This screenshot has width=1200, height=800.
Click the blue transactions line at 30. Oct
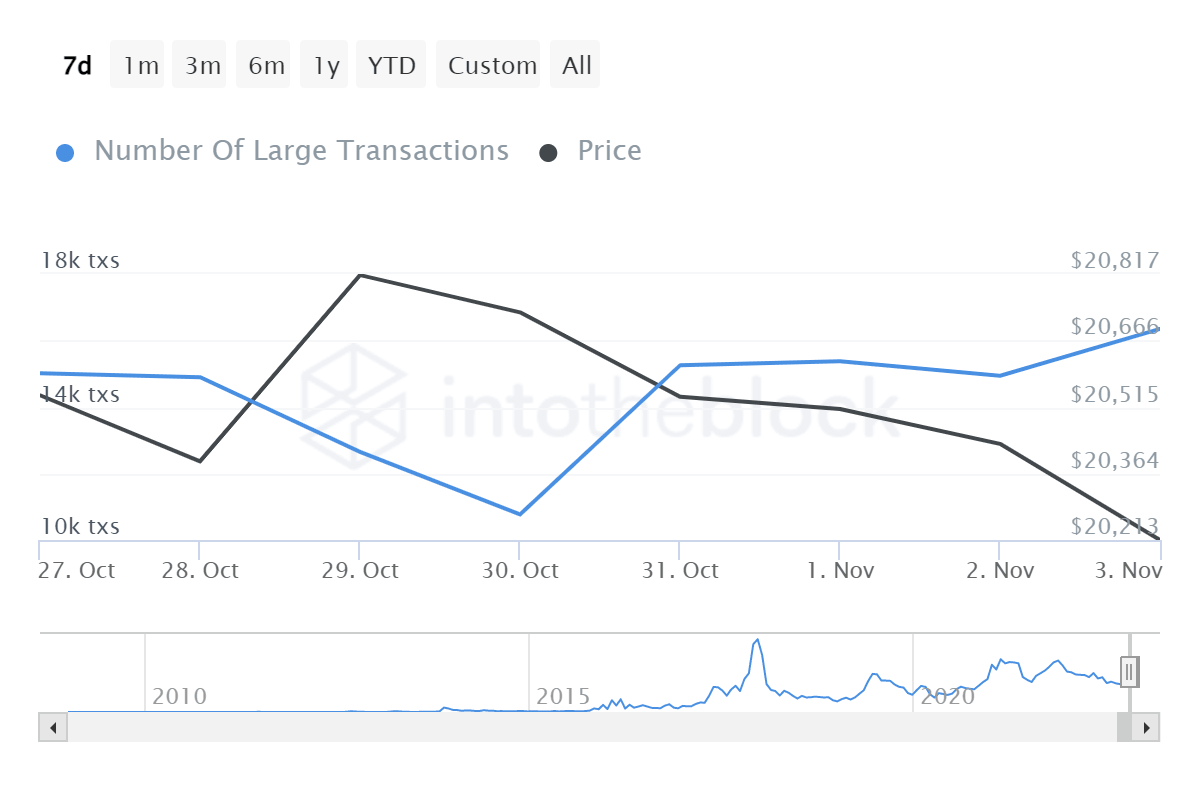(519, 513)
